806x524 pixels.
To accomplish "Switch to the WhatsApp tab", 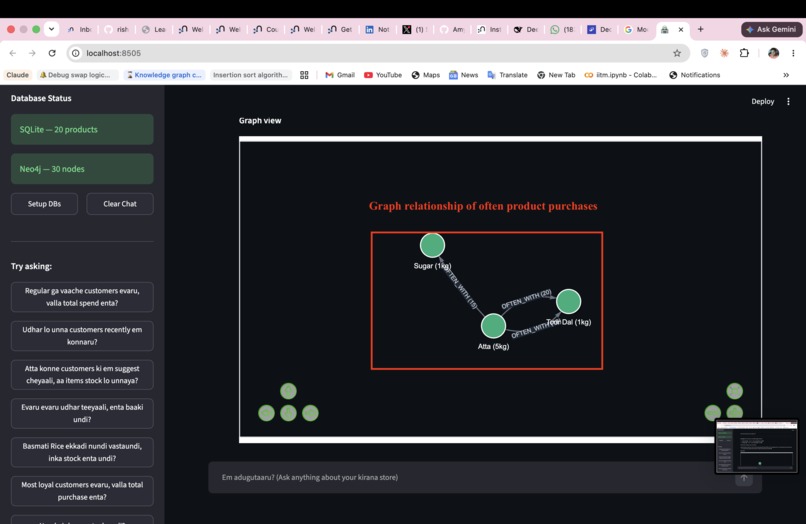I will [x=562, y=29].
